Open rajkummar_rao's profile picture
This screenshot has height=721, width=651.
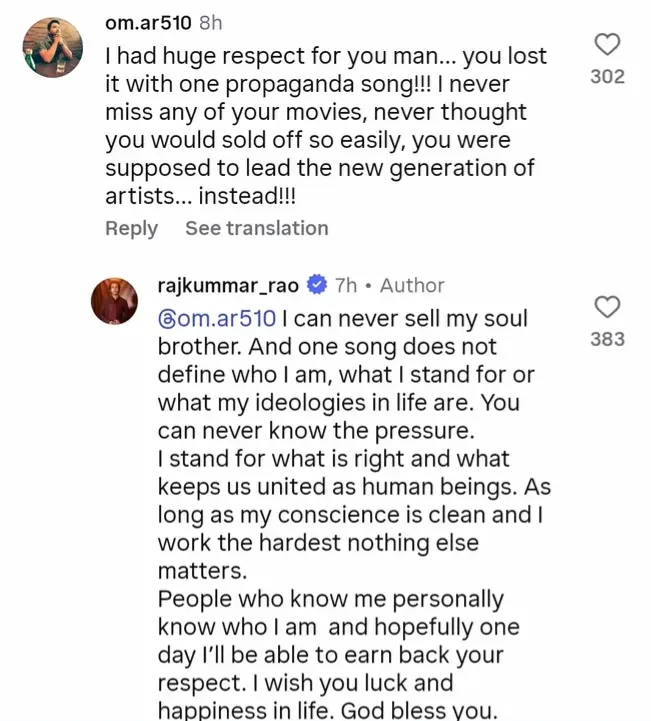(114, 301)
